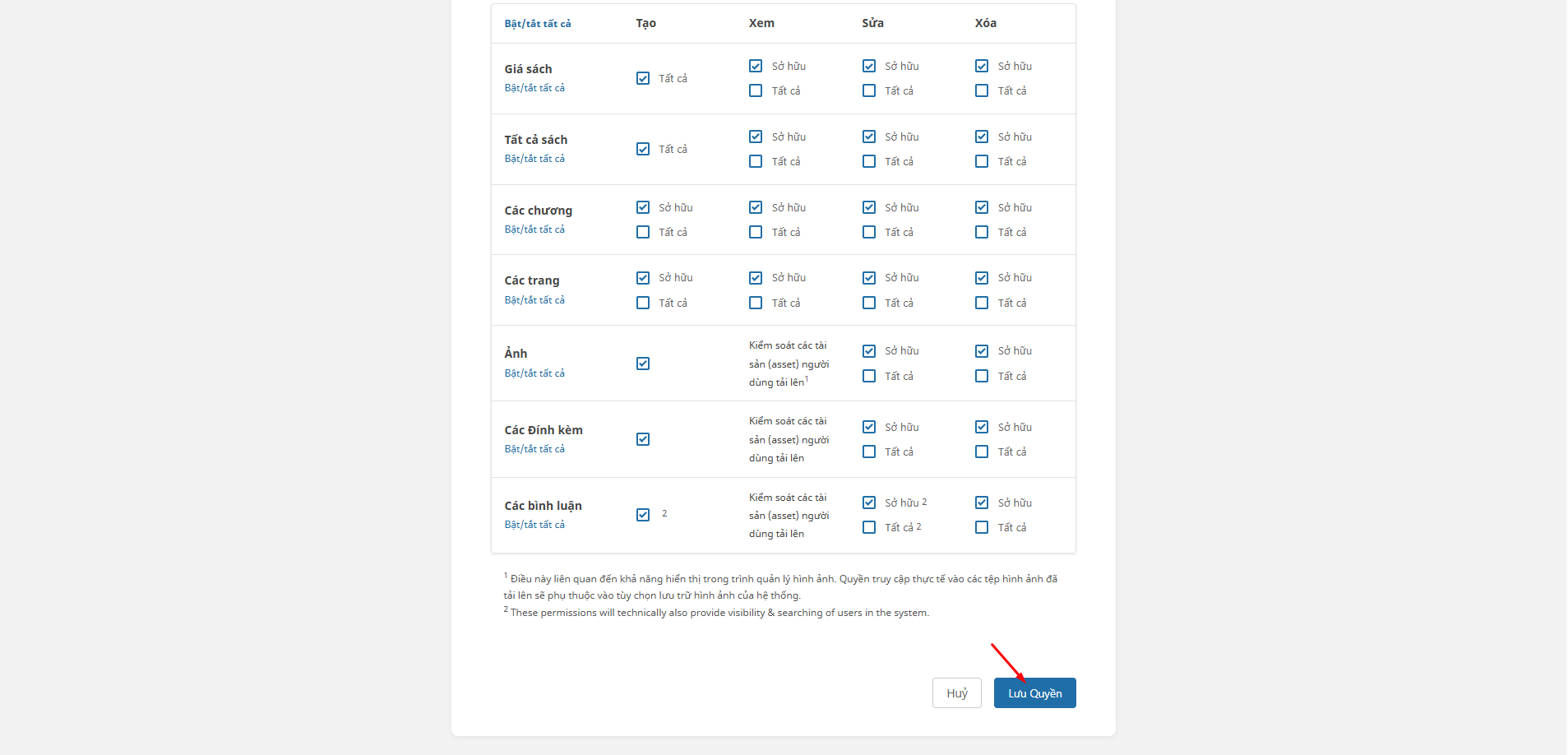Uncheck Sửa Sở hữu for Tất cả sách
This screenshot has height=755, width=1568.
(869, 137)
